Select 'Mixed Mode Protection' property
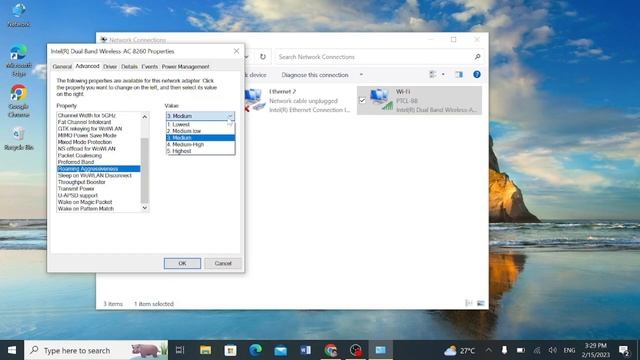The height and width of the screenshot is (360, 640). point(98,142)
